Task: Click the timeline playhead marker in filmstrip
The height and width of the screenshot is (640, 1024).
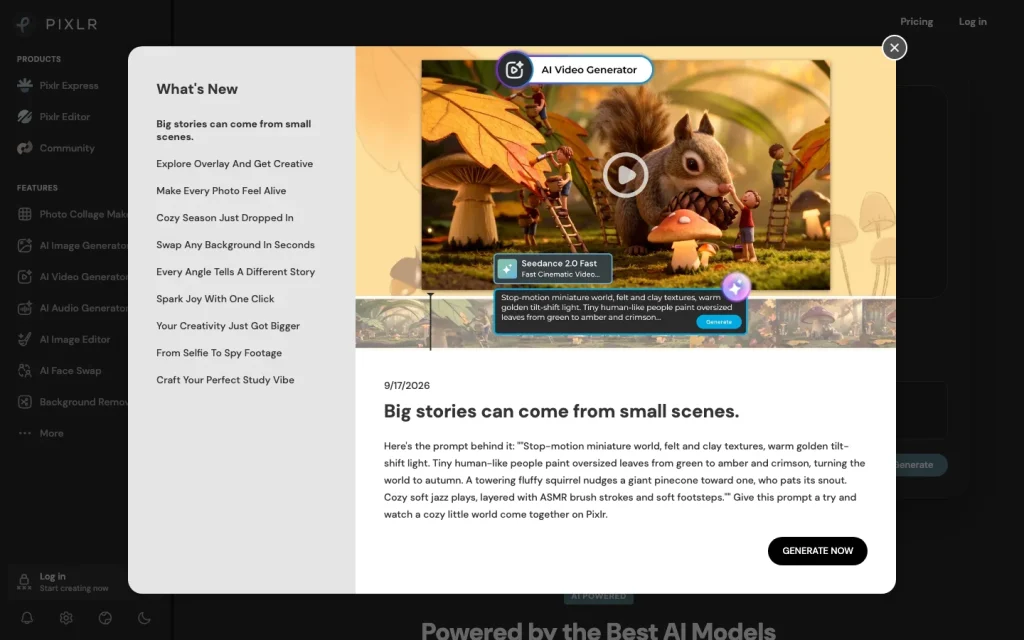Action: (430, 321)
